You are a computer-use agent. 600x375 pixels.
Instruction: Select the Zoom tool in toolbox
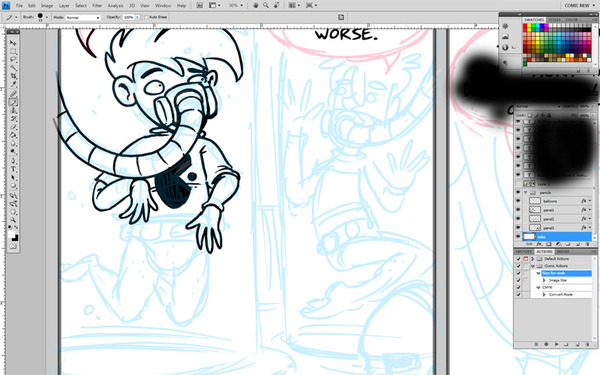coord(13,220)
